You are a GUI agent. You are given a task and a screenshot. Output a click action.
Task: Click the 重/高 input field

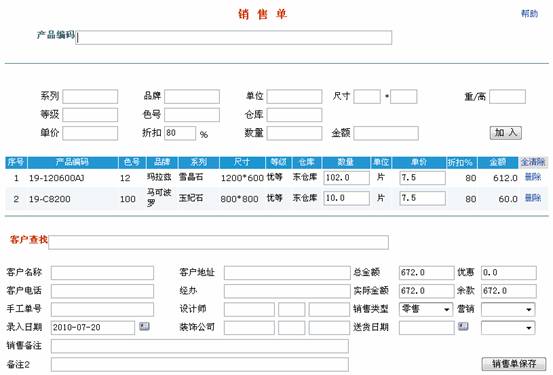tap(508, 97)
